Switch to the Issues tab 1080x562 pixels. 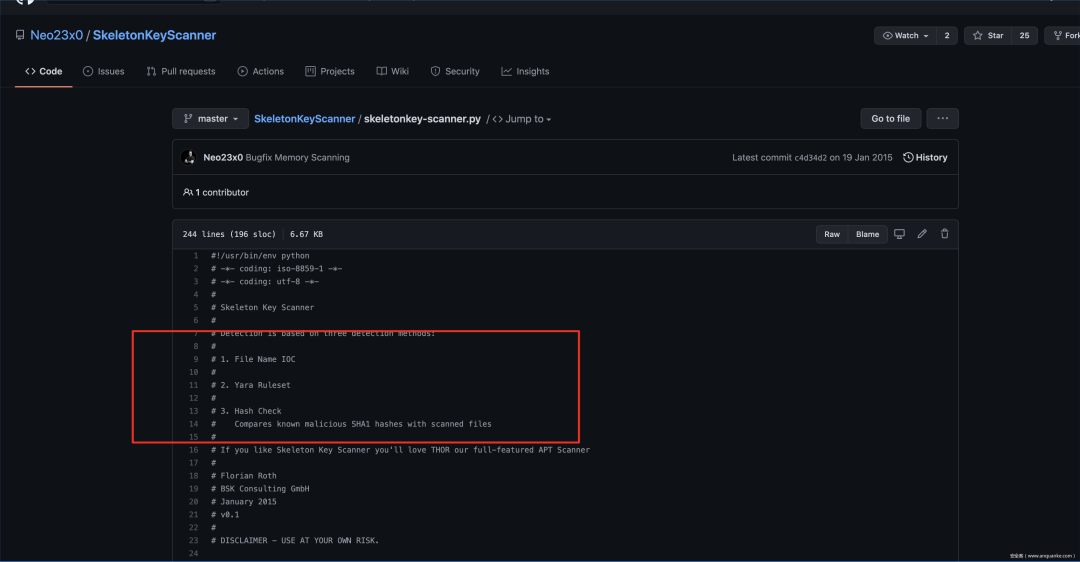[103, 72]
